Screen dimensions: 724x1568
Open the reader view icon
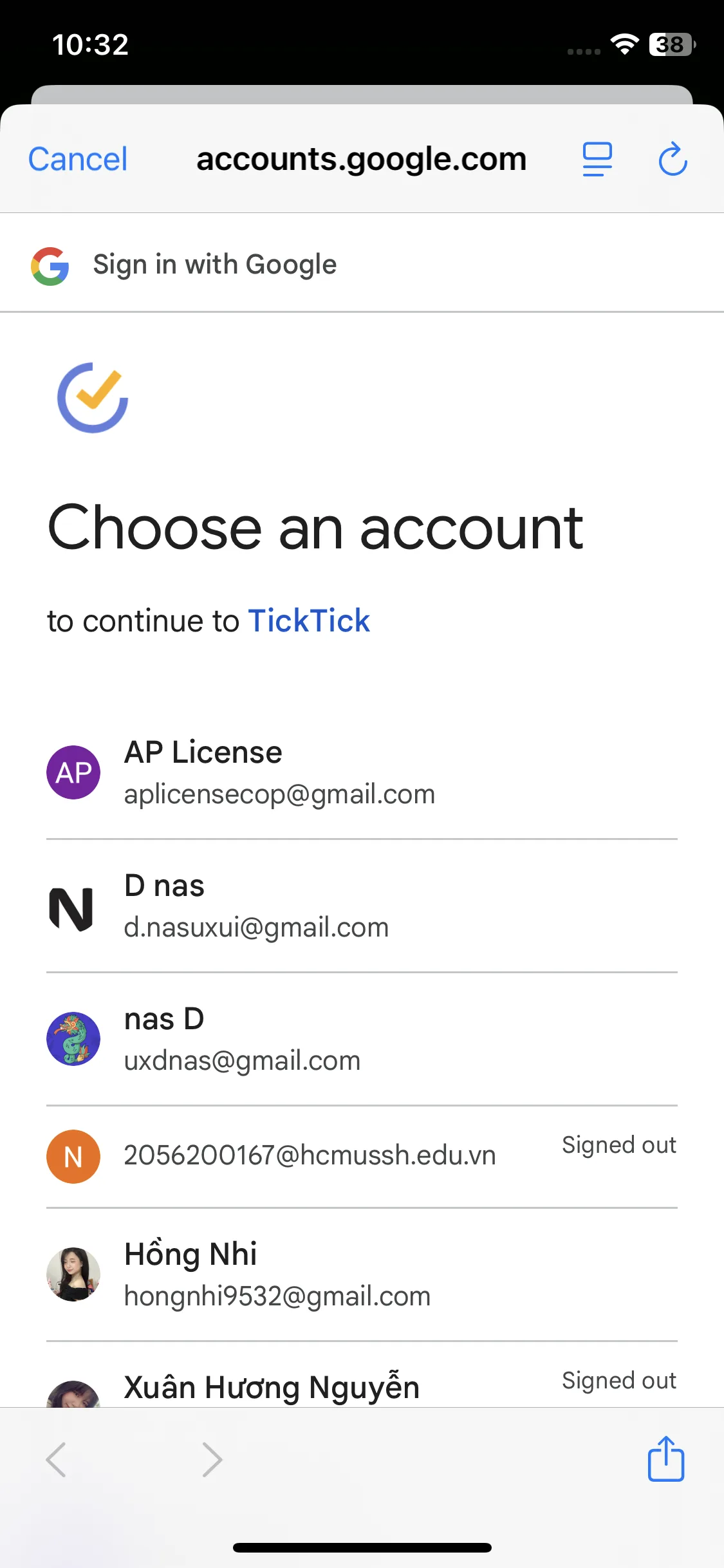(x=597, y=159)
